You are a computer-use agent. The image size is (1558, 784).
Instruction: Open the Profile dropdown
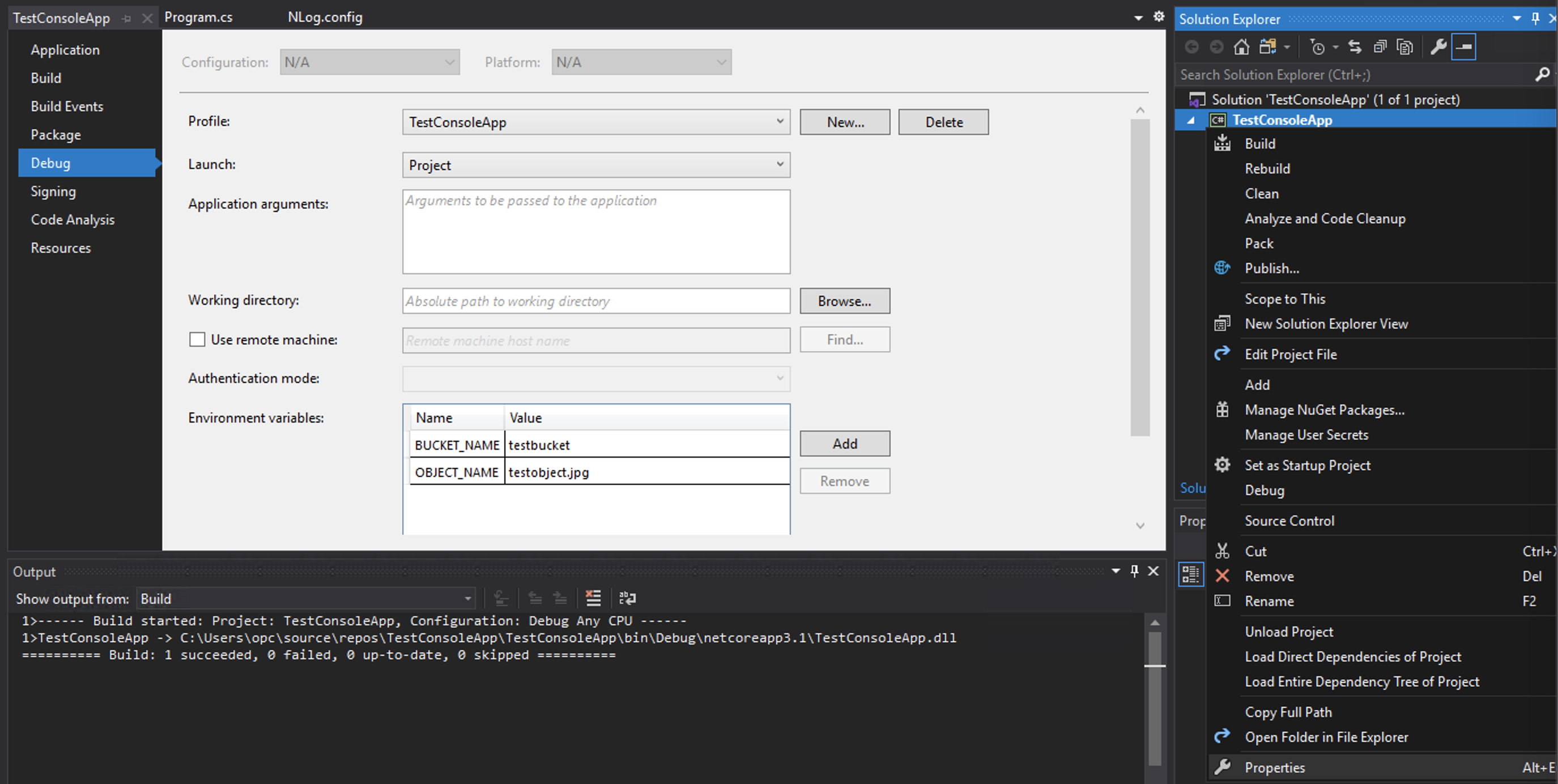[596, 122]
